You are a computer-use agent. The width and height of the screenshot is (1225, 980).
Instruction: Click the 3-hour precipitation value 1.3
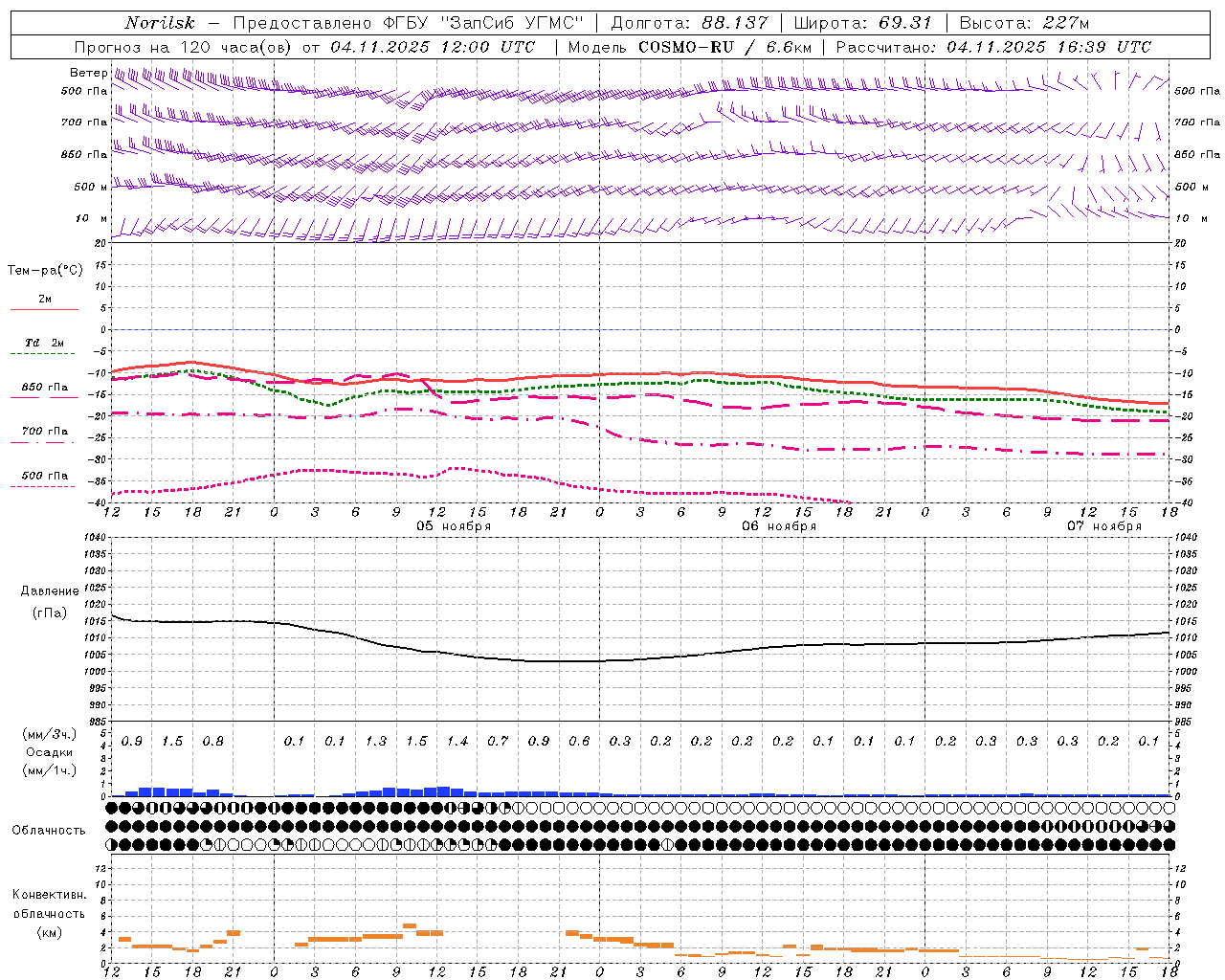[376, 741]
